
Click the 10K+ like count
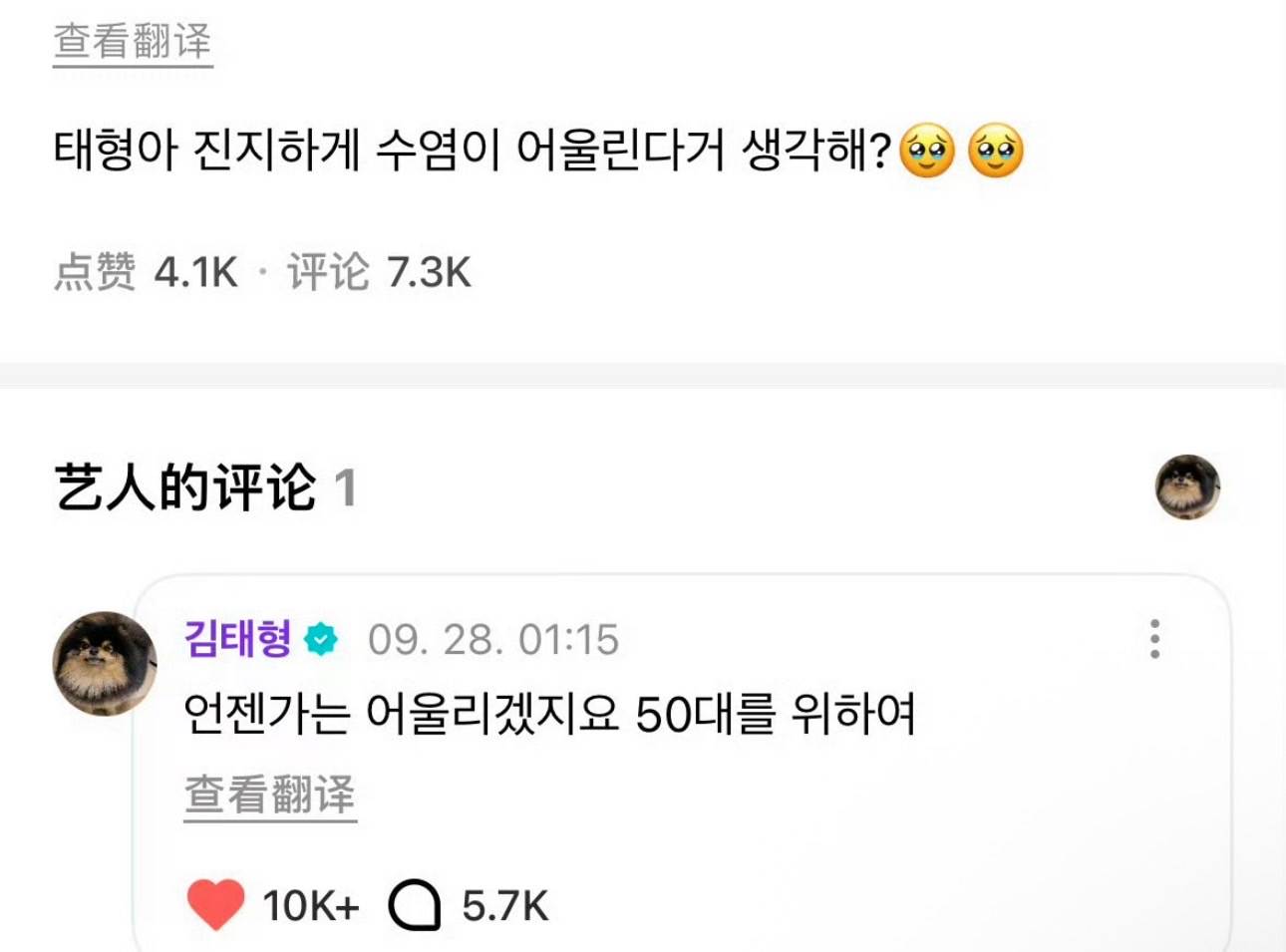310,906
